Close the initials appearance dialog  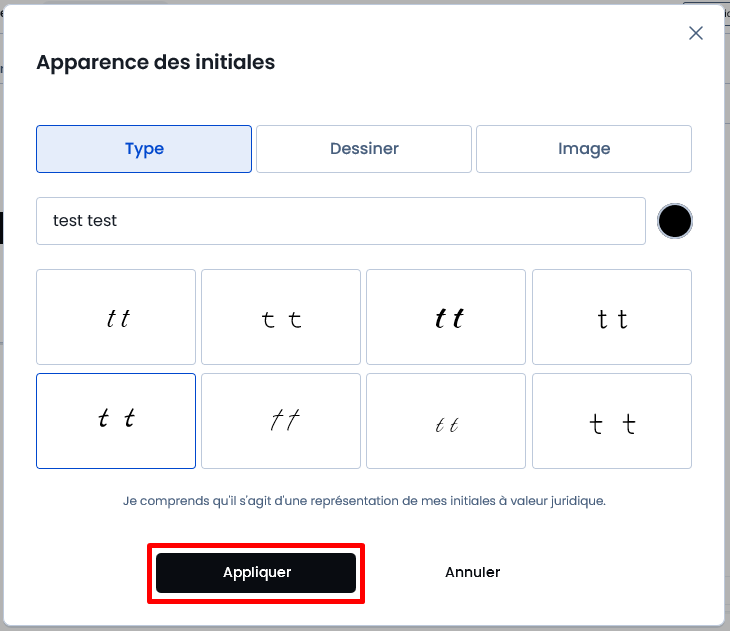click(696, 33)
